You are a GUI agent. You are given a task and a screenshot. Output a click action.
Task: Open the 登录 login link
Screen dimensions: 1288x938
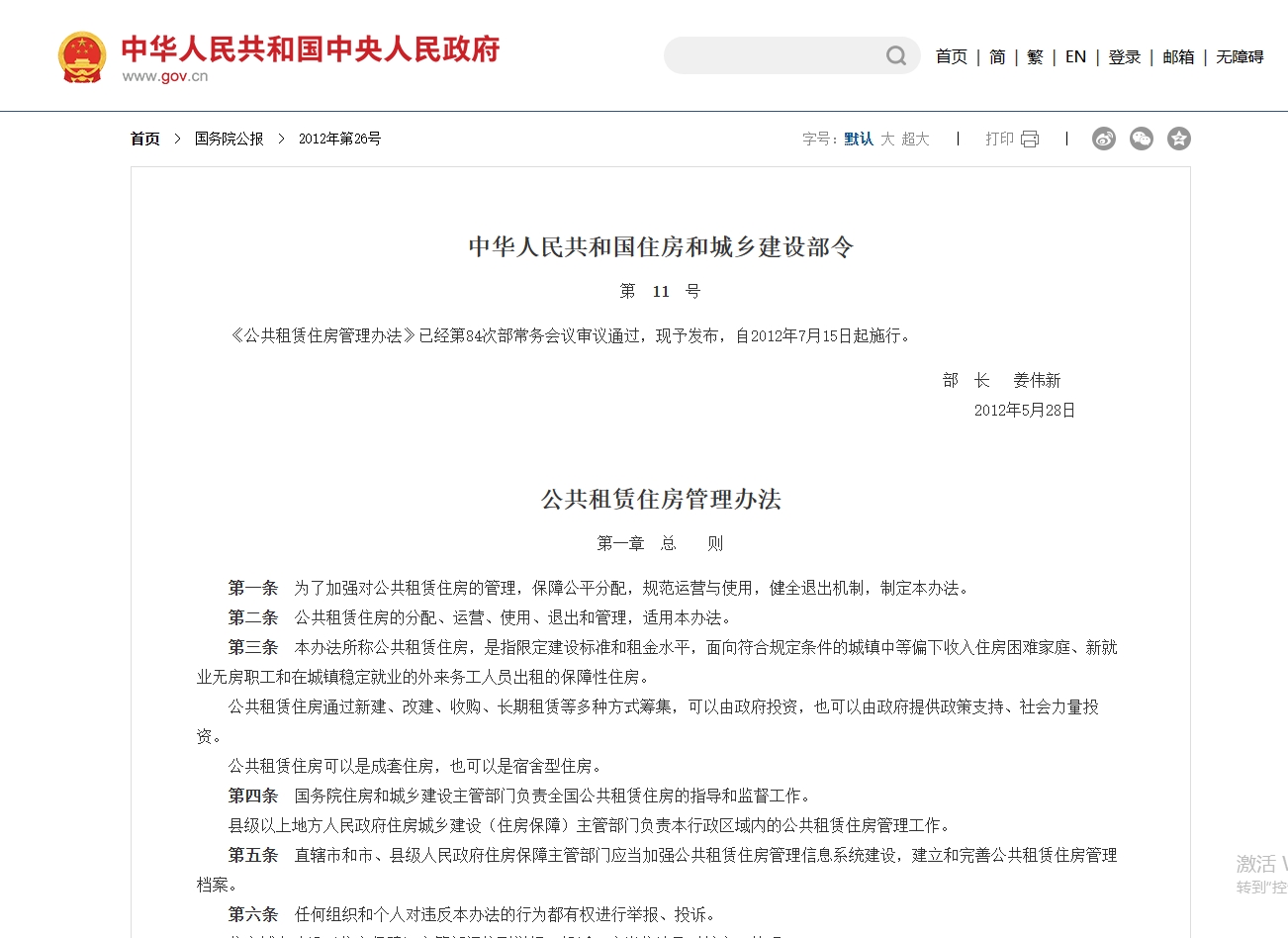(x=1125, y=57)
